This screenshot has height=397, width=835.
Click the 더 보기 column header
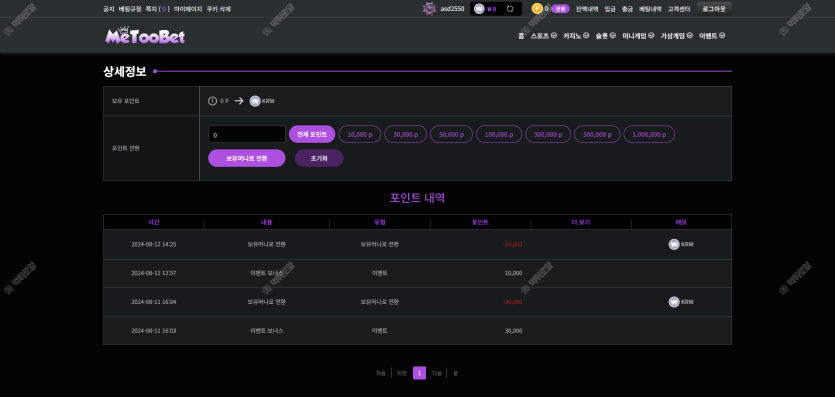point(581,222)
